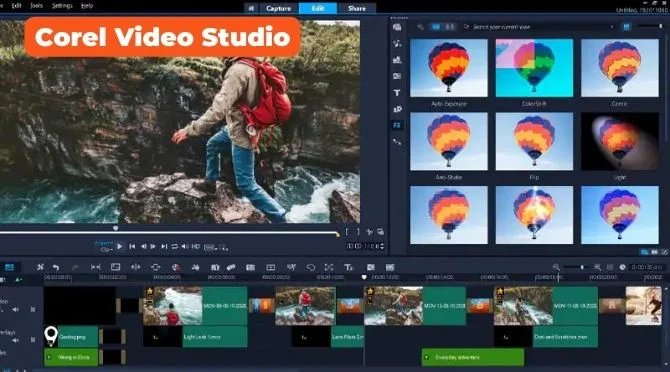This screenshot has height=372, width=670.
Task: Click the import media icon beside search
Action: pyautogui.click(x=420, y=27)
